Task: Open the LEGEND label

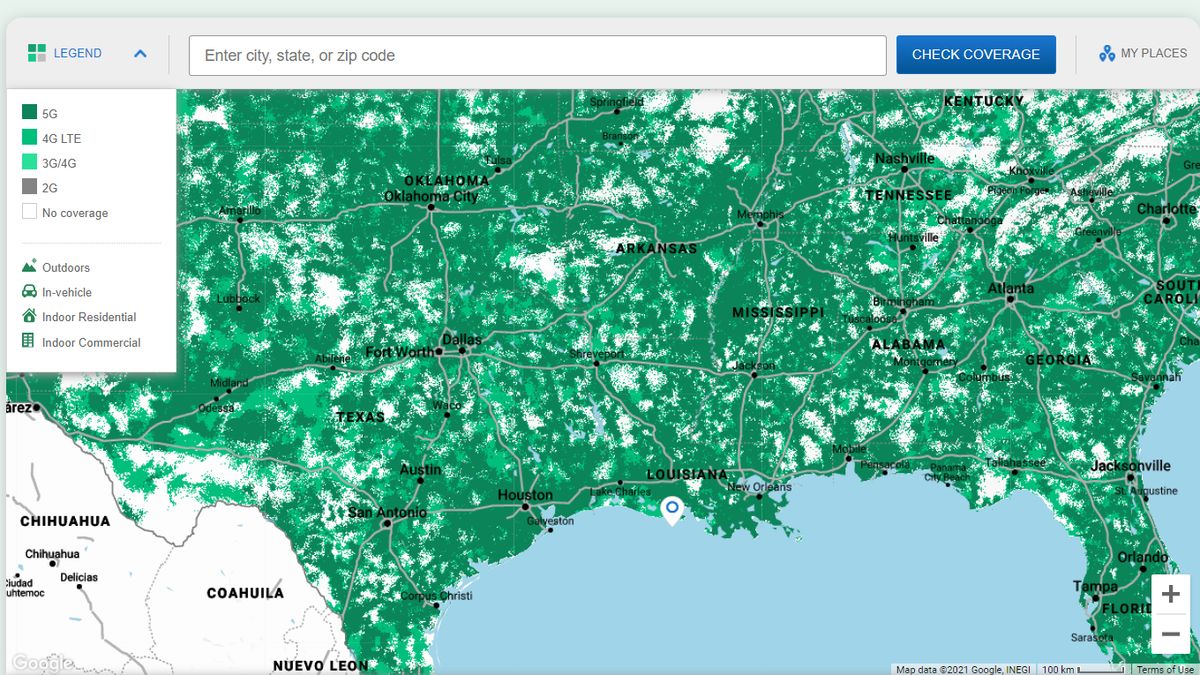Action: (78, 54)
